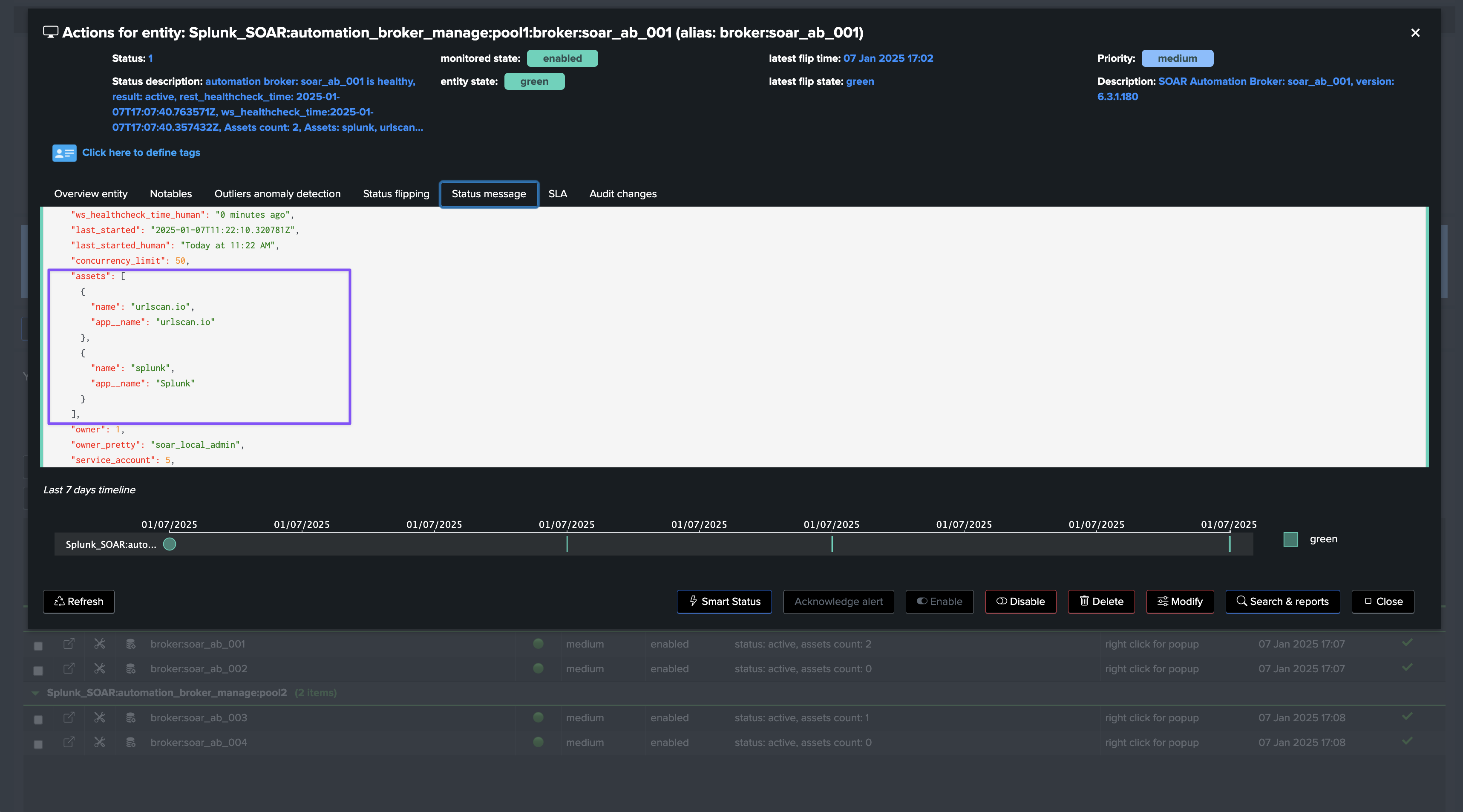Open the Modify options button

(x=1180, y=602)
